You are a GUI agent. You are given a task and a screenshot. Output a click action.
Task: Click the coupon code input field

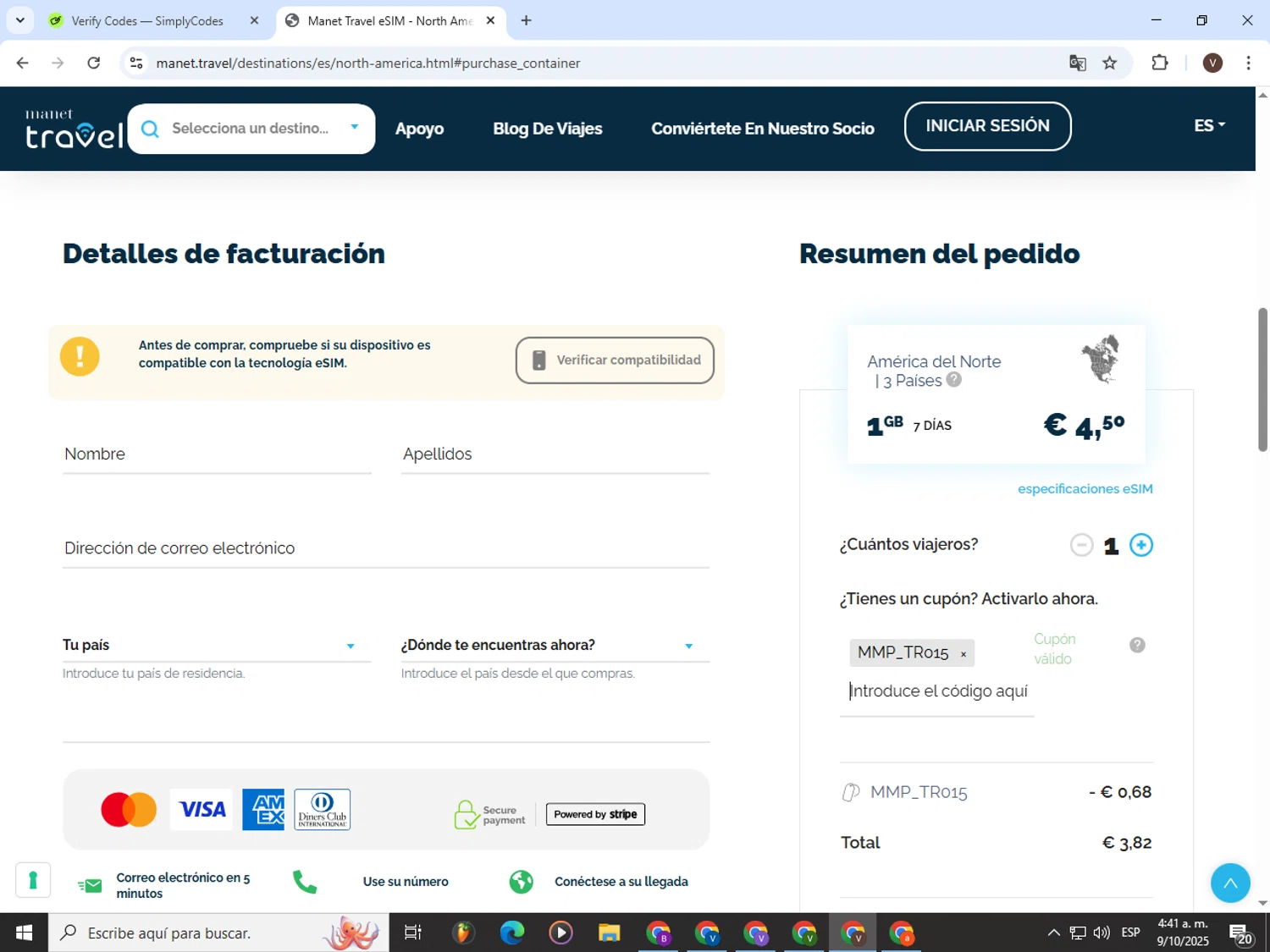click(x=937, y=692)
